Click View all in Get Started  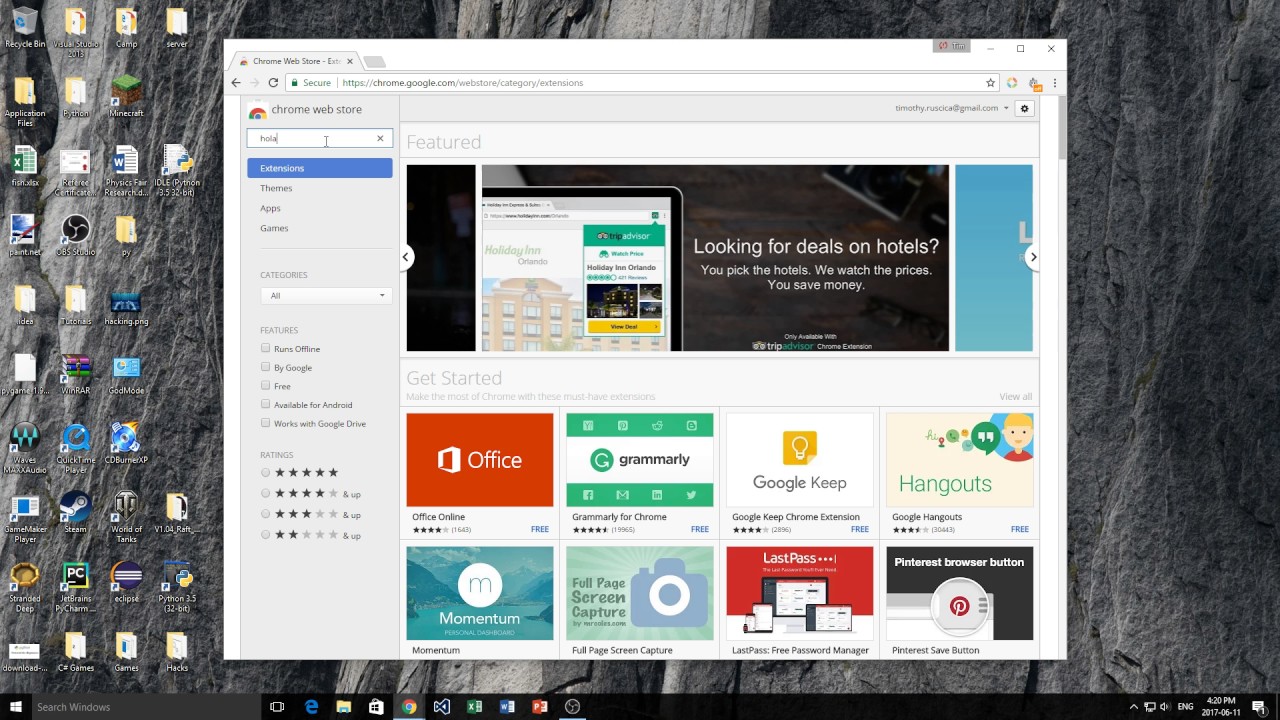tap(1015, 397)
